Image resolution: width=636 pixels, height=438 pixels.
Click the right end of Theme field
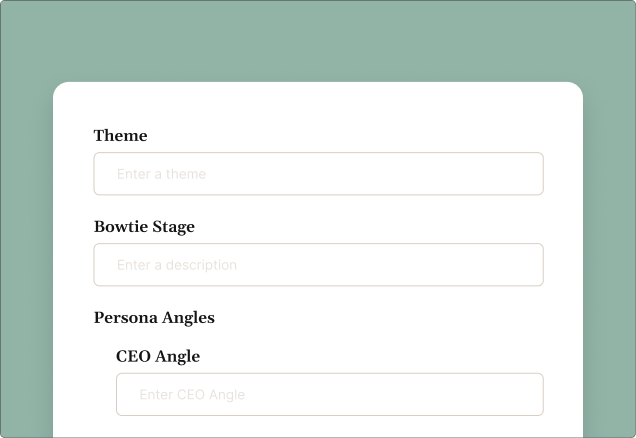tap(525, 174)
